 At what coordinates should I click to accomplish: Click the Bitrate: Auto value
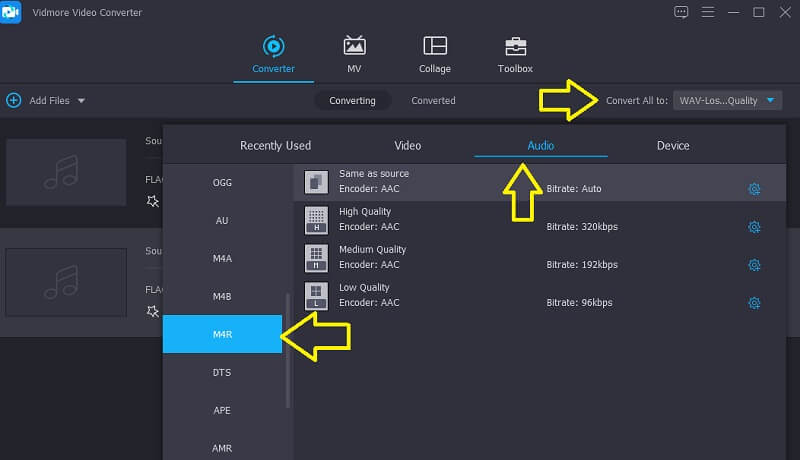[x=574, y=189]
